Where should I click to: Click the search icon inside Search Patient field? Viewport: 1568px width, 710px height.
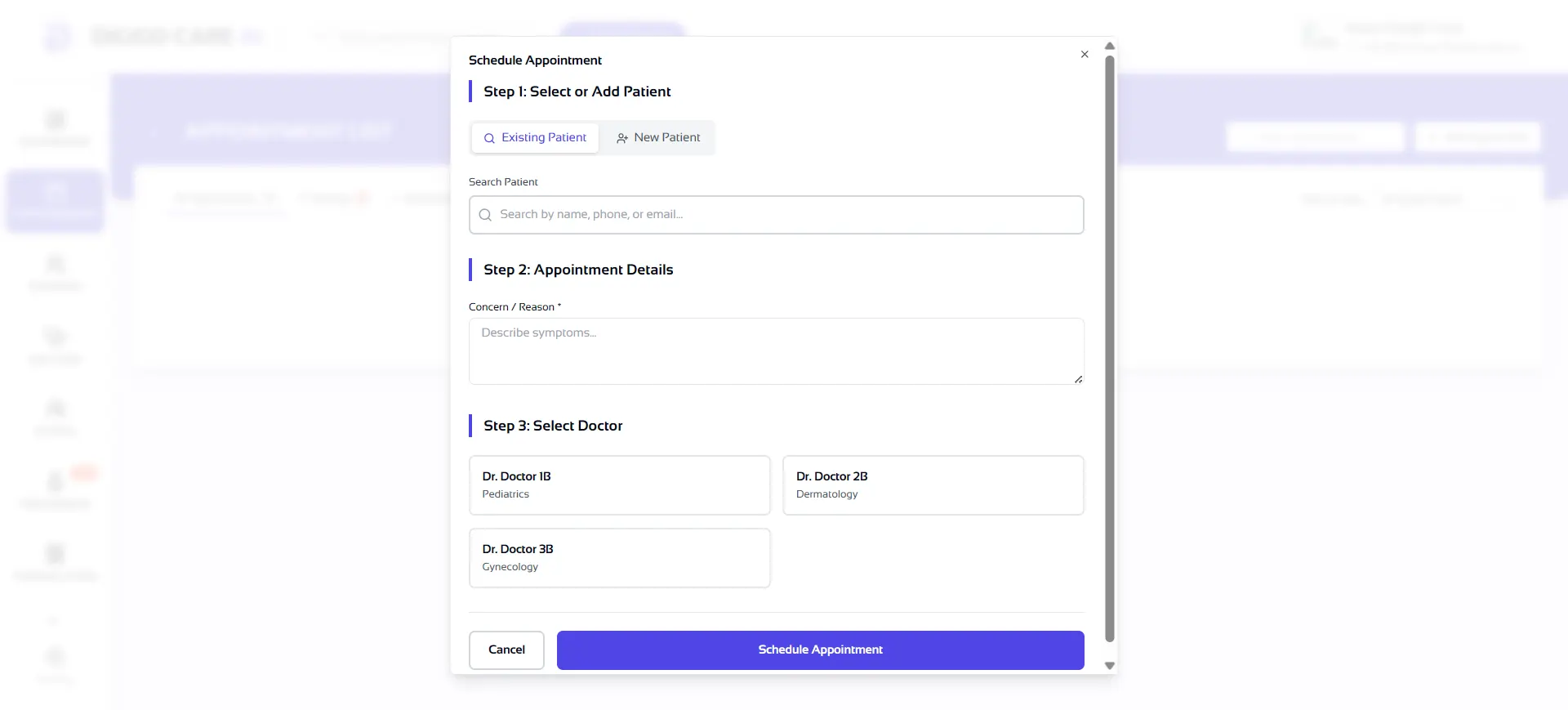click(485, 215)
